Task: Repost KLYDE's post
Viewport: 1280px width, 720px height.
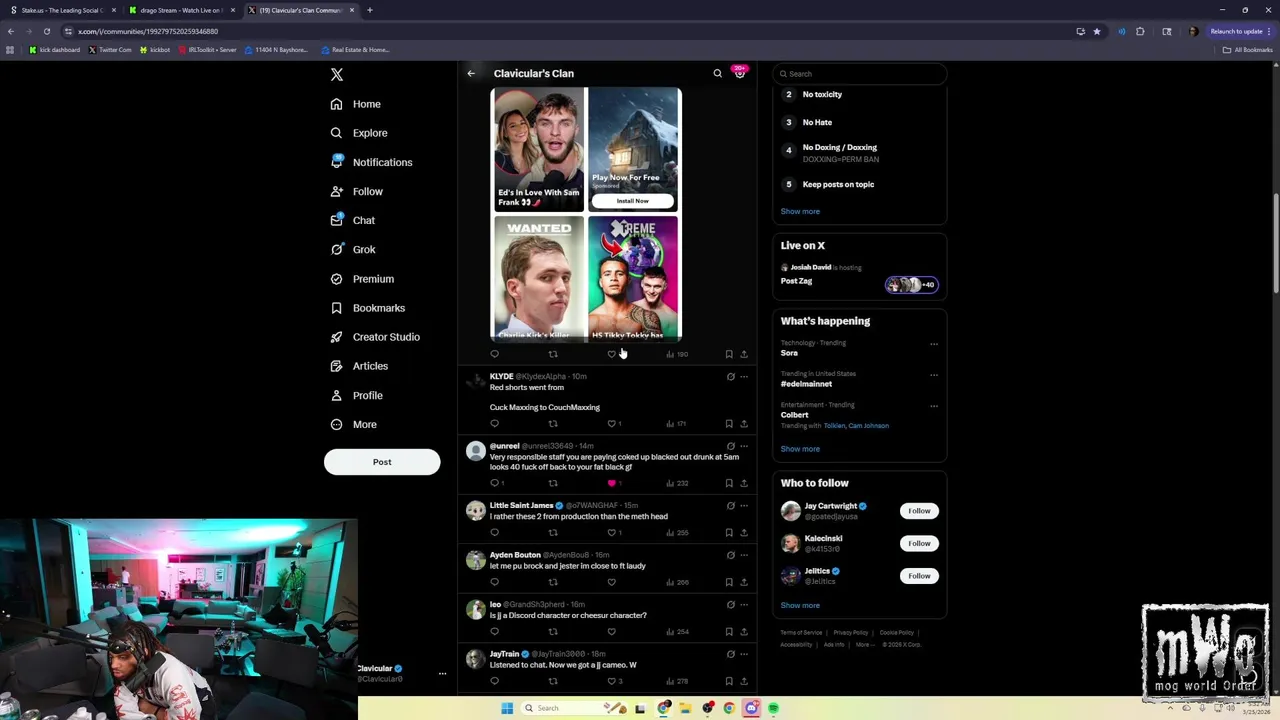Action: coord(553,424)
